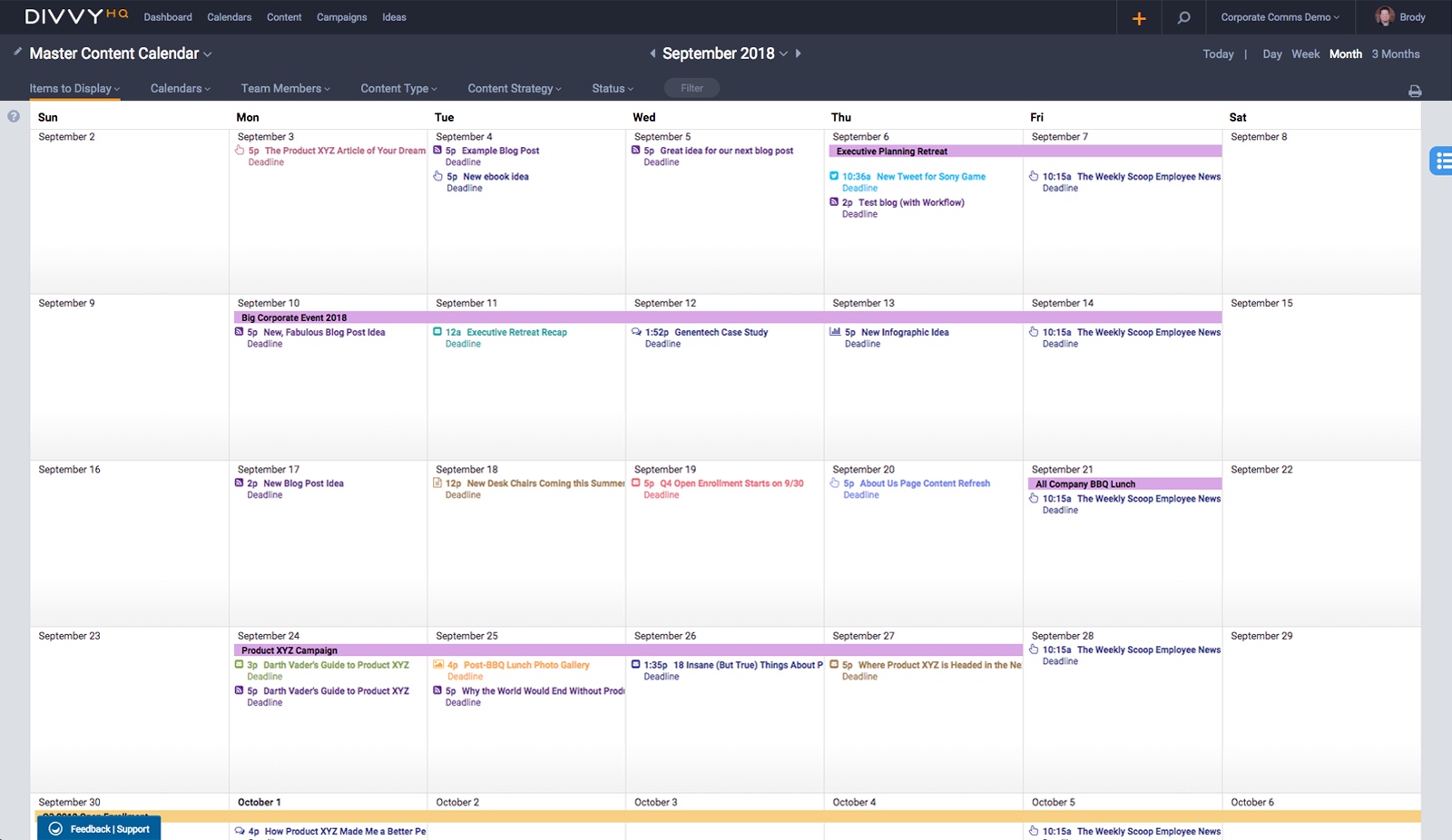The width and height of the screenshot is (1452, 840).
Task: Open the orange list panel icon on right edge
Action: coord(1443,160)
